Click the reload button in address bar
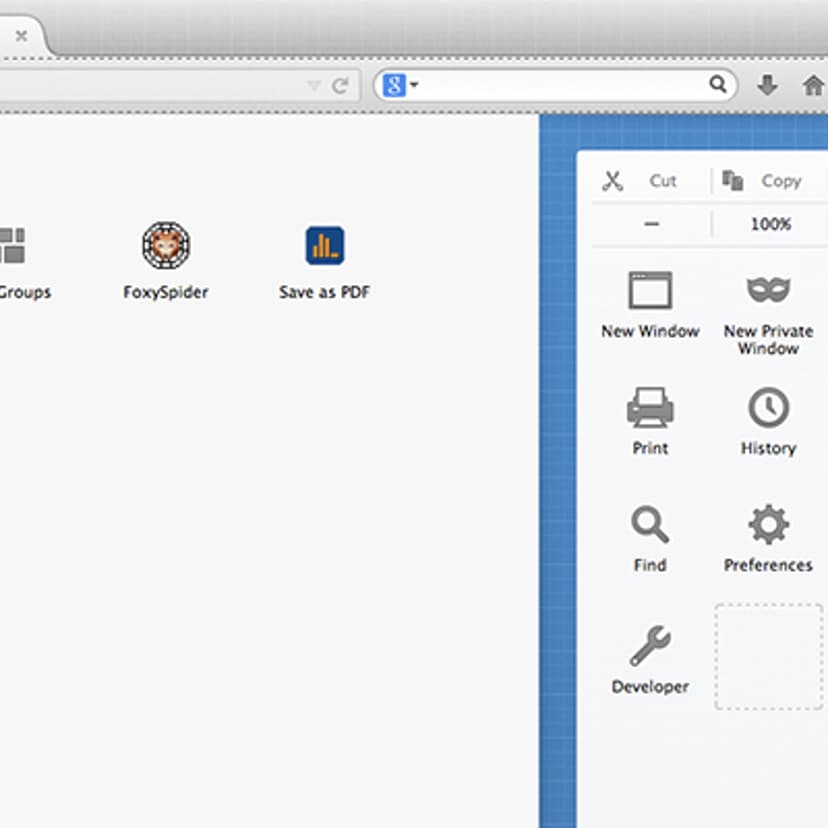The width and height of the screenshot is (828, 828). click(x=340, y=85)
